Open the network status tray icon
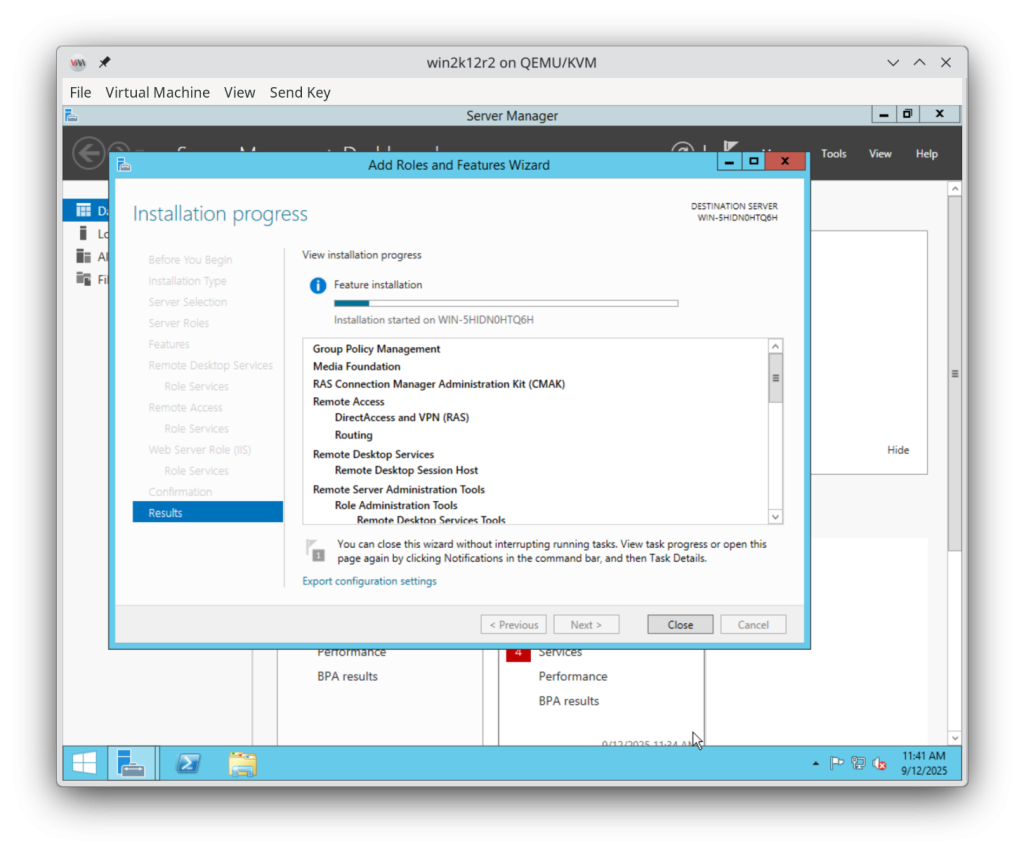This screenshot has width=1024, height=853. 858,763
